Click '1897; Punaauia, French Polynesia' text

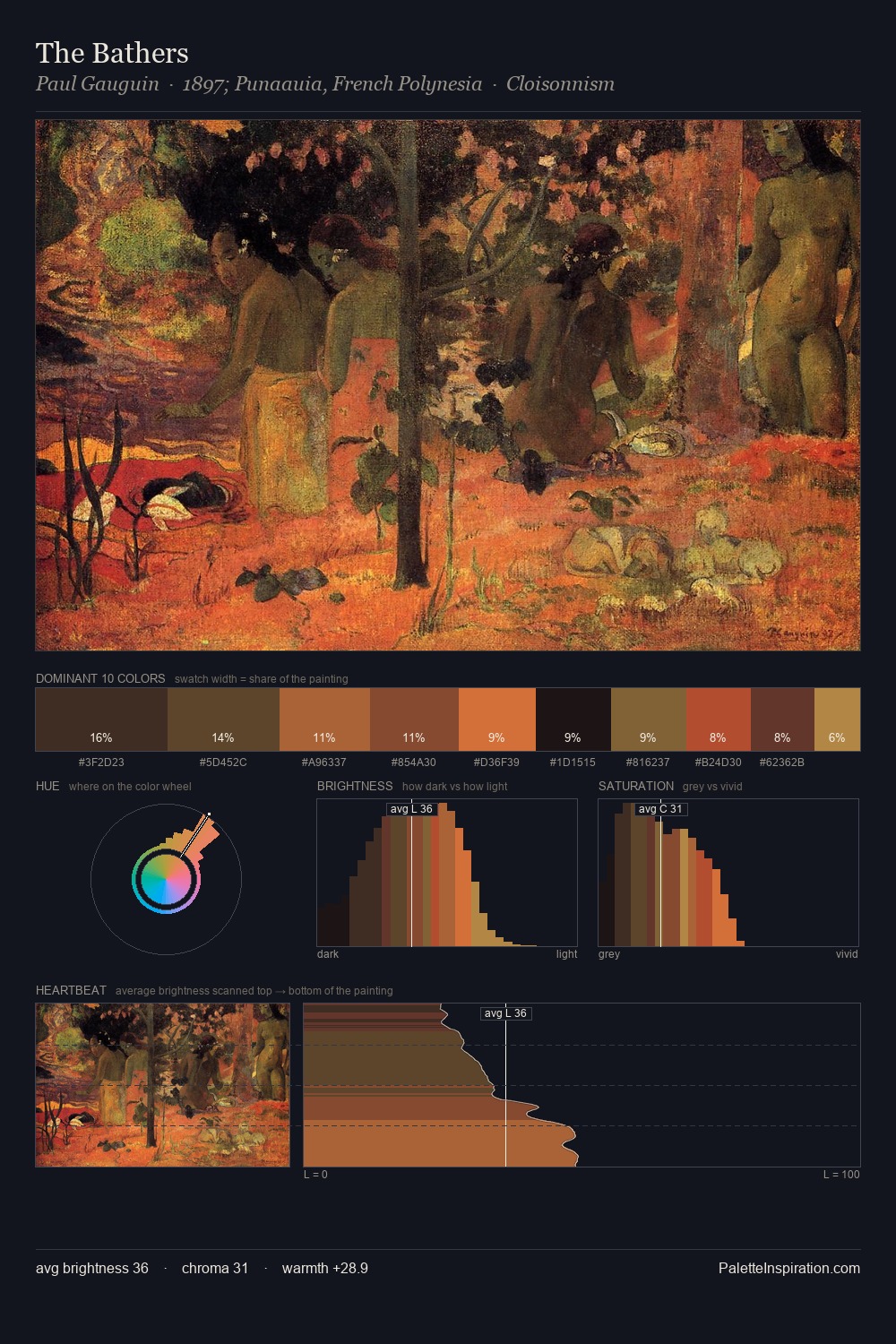[332, 84]
